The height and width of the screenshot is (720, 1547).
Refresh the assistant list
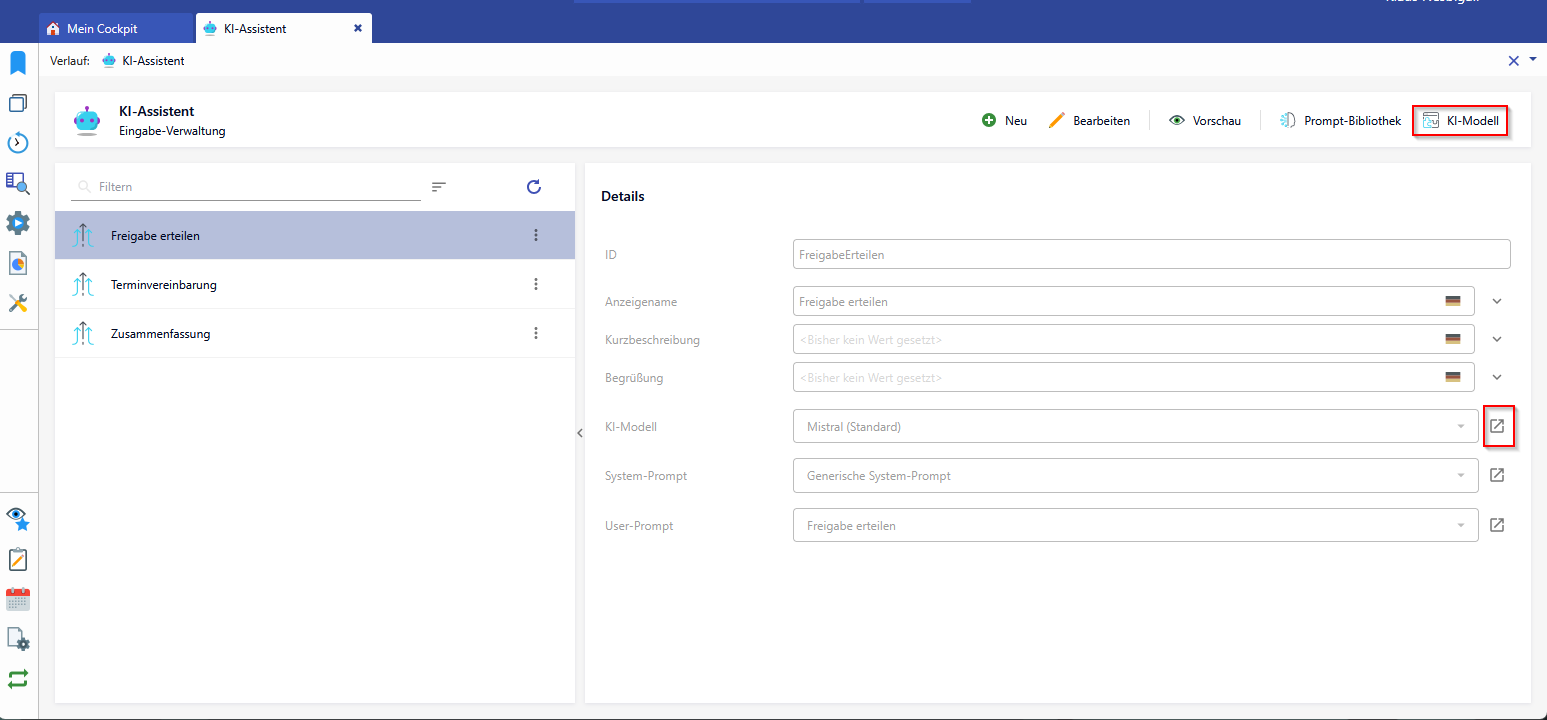[534, 187]
